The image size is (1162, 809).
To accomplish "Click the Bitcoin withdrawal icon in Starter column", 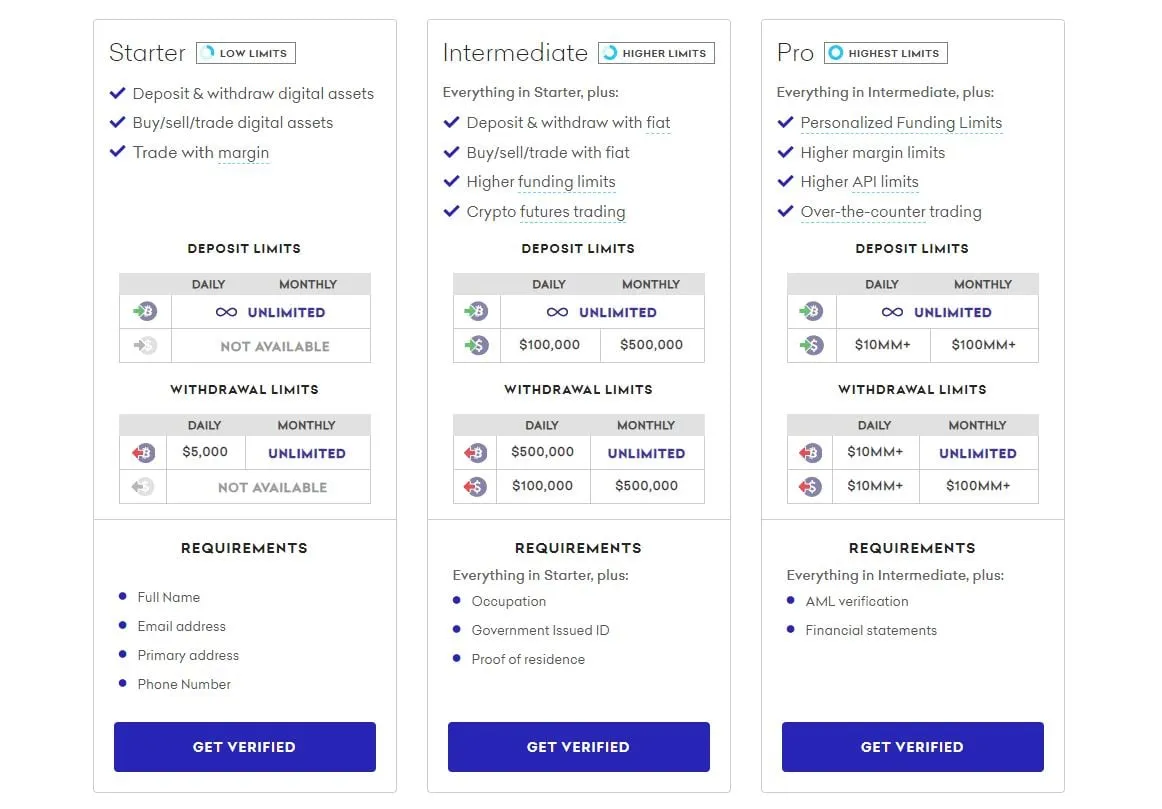I will coord(144,452).
